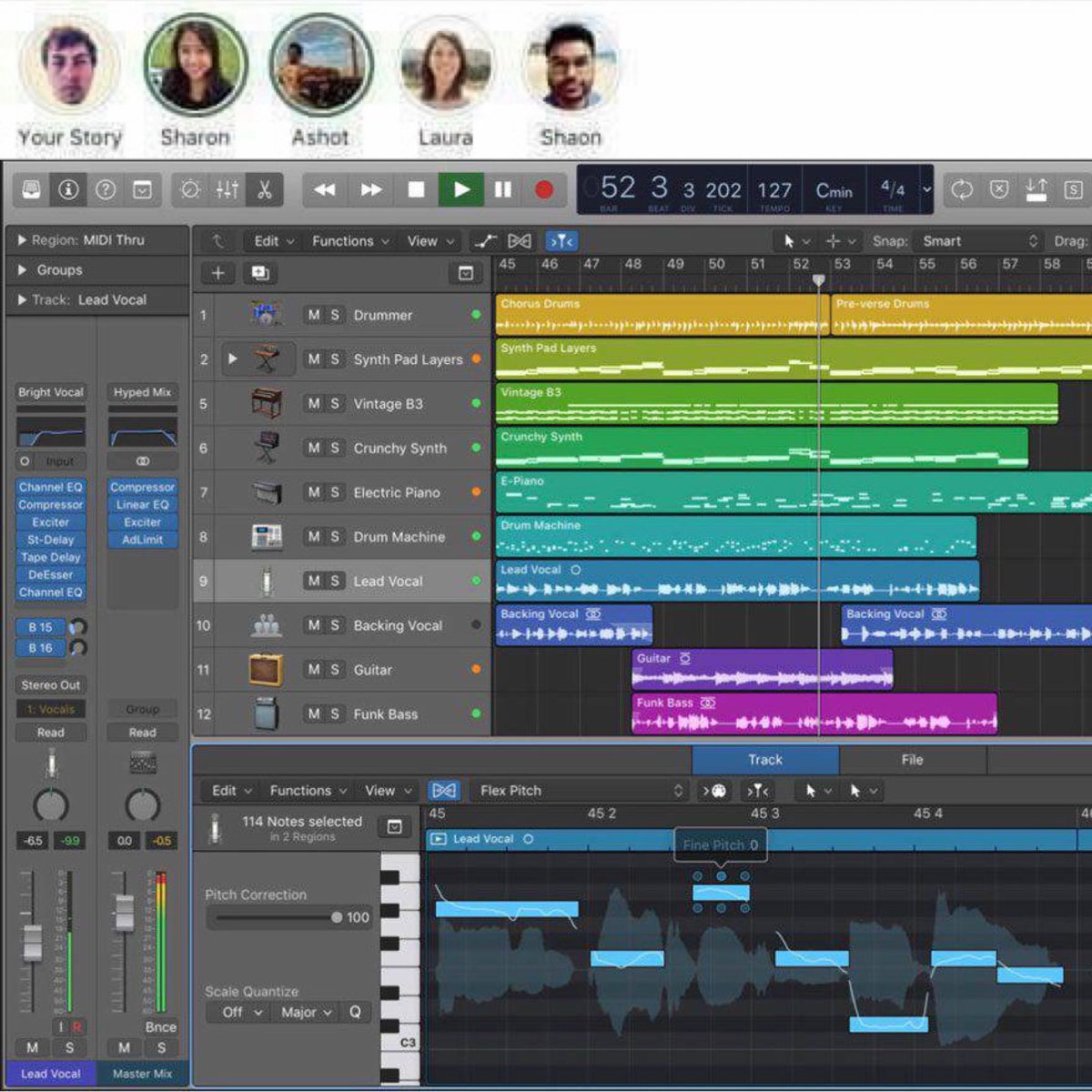This screenshot has height=1092, width=1092.
Task: Mute the Electric Piano track
Action: pyautogui.click(x=314, y=492)
